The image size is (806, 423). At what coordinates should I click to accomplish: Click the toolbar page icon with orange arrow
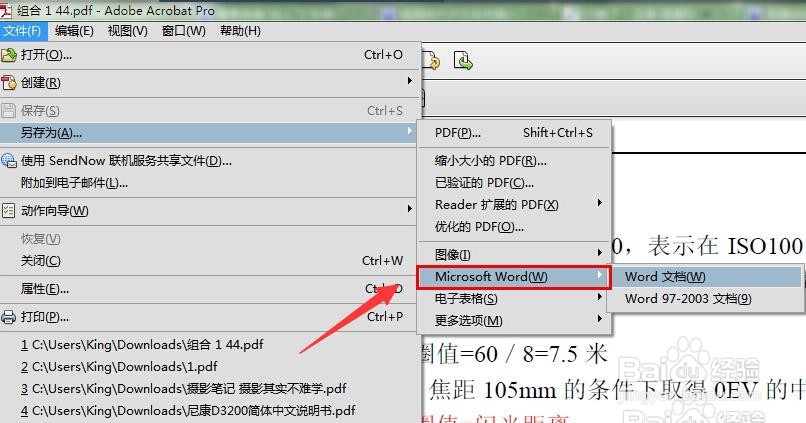point(431,60)
